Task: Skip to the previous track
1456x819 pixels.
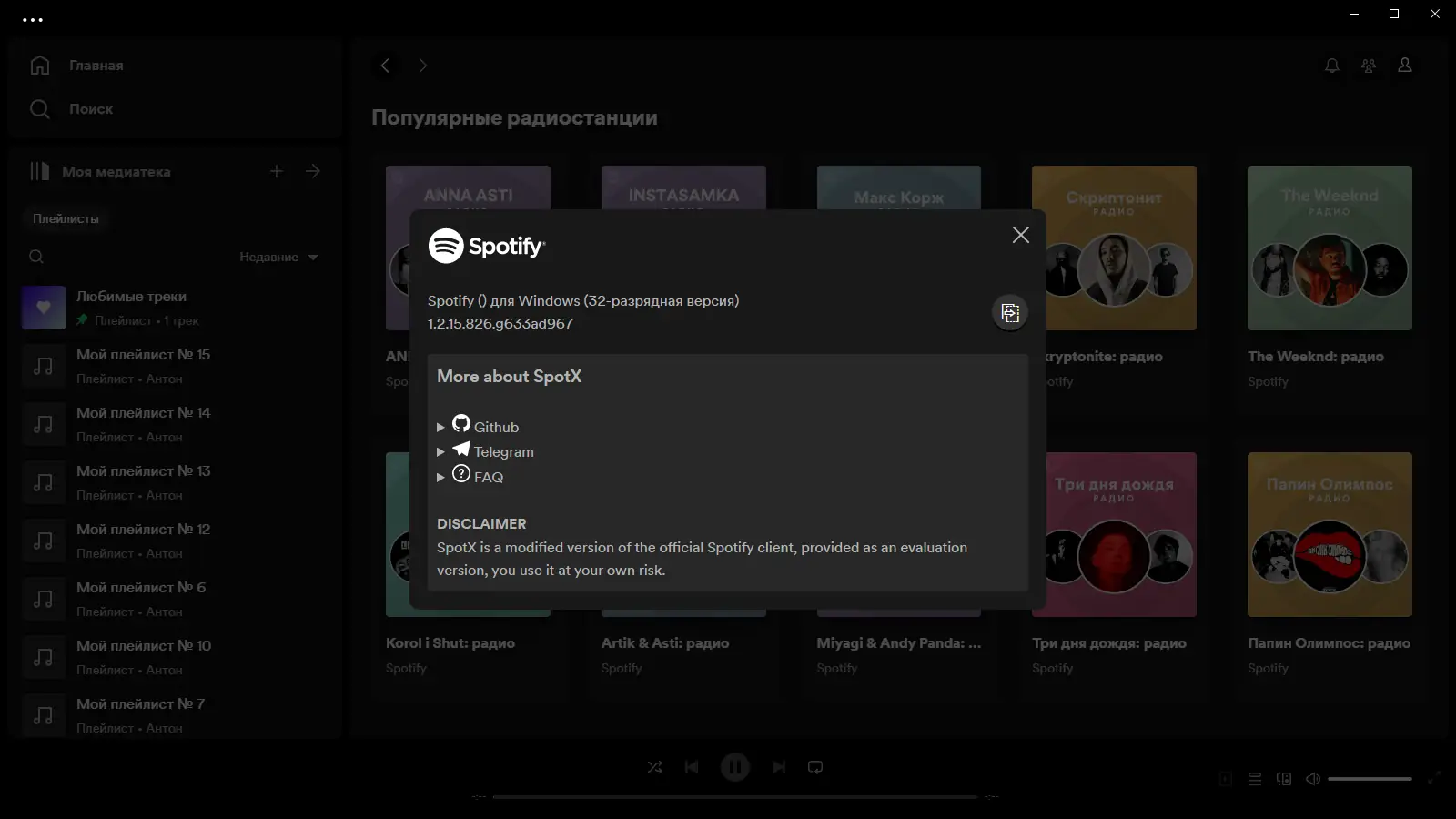Action: [692, 767]
